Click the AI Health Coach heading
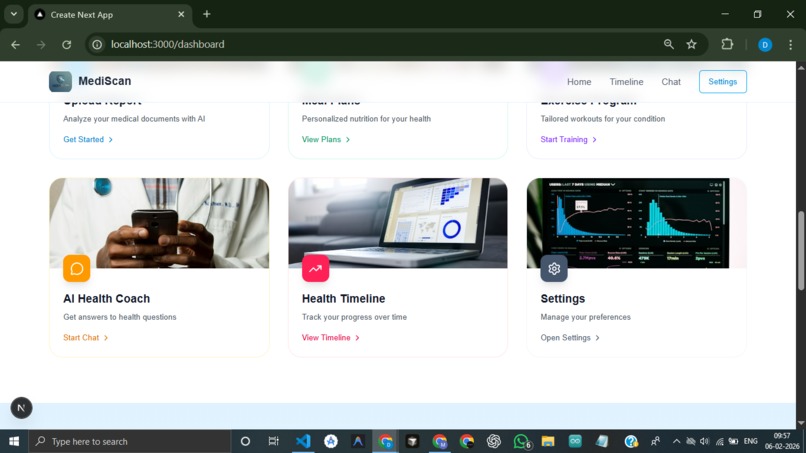806x453 pixels. pos(106,299)
